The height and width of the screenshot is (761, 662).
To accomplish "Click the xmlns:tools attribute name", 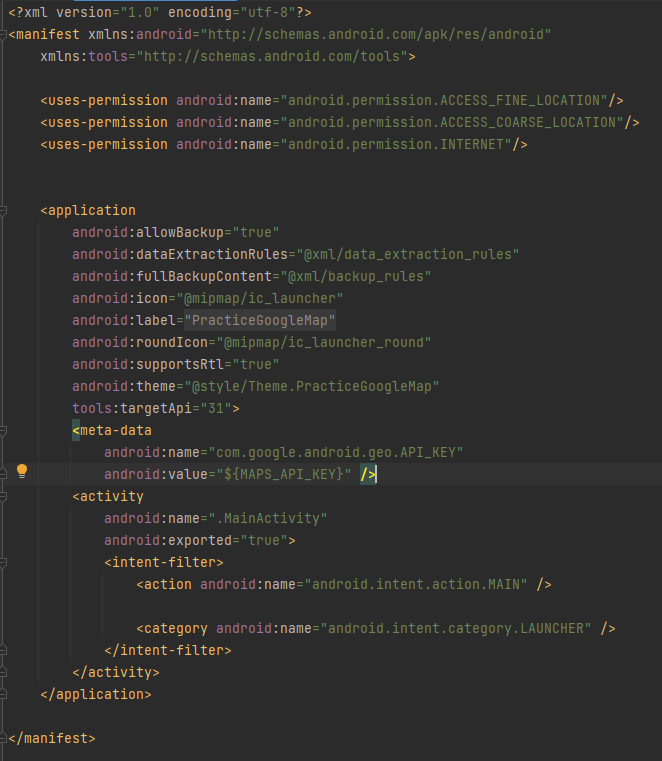I will 84,56.
